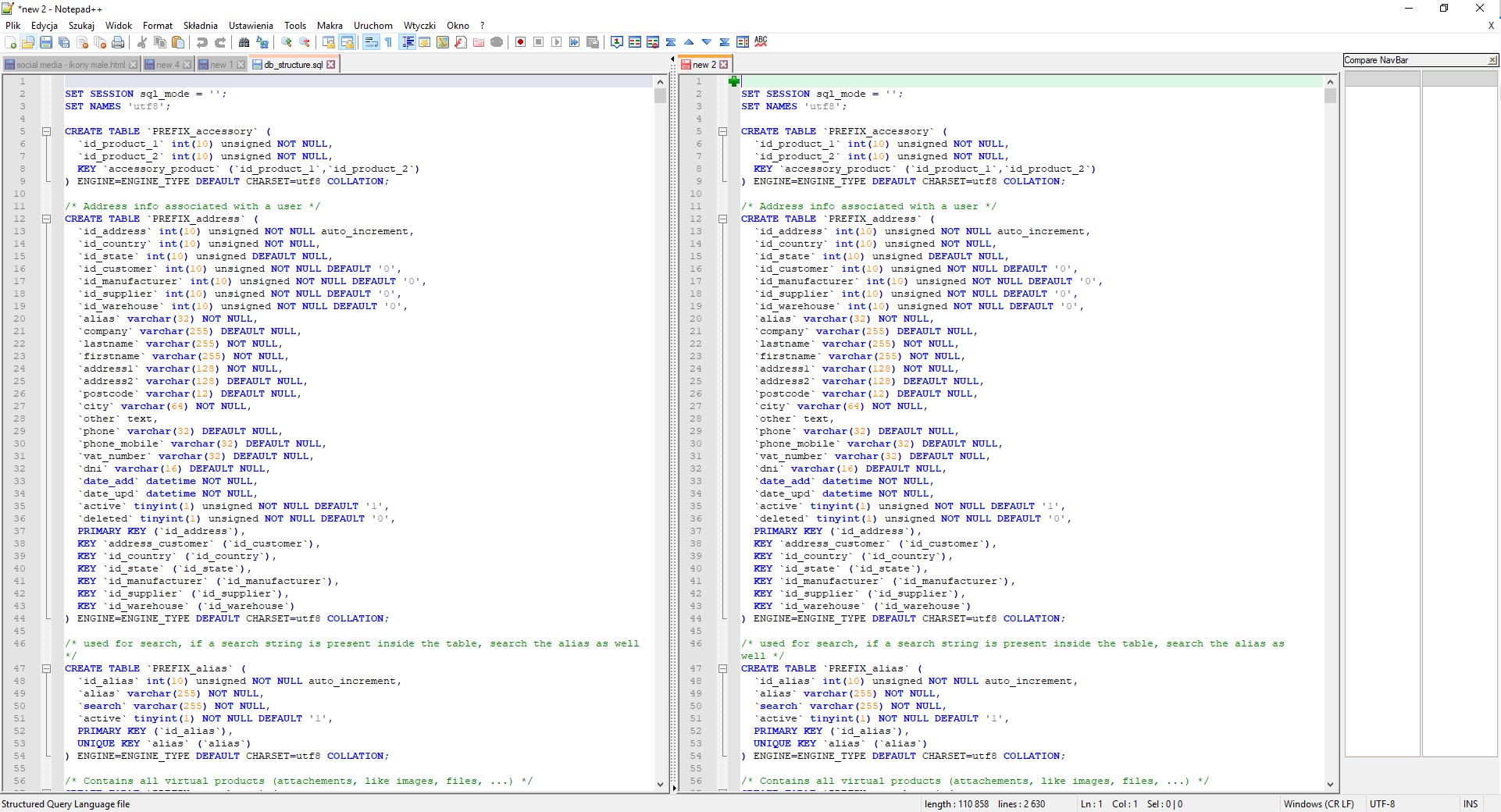The width and height of the screenshot is (1501, 812).
Task: Start macro recording with the red dot
Action: [520, 42]
